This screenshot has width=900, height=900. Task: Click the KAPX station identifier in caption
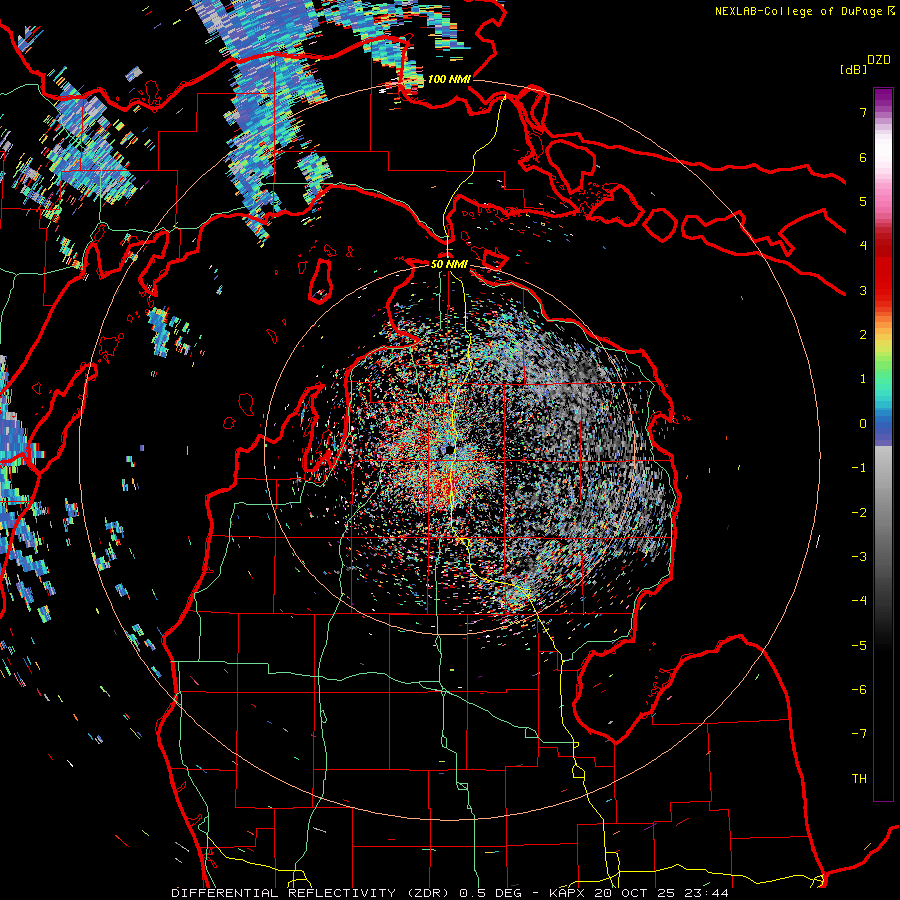click(x=568, y=893)
